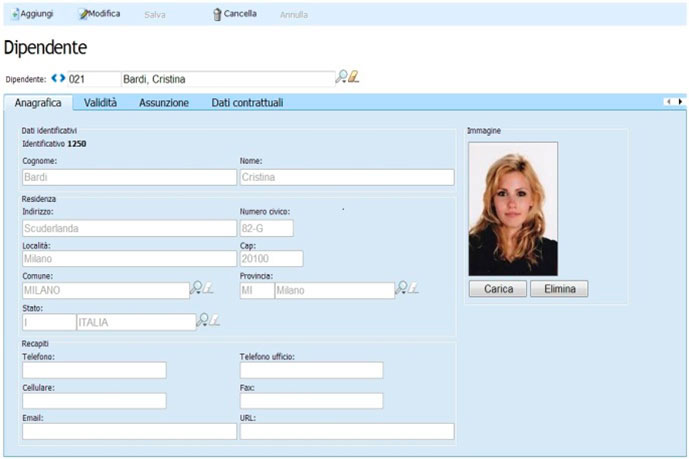689x459 pixels.
Task: Switch to the Anagrafica tab
Action: (x=38, y=103)
